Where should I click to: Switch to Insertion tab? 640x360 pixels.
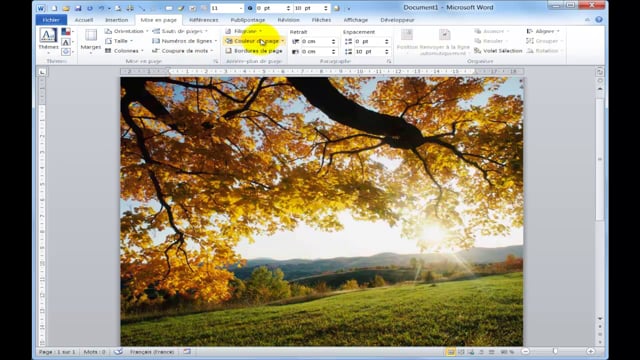tap(116, 20)
